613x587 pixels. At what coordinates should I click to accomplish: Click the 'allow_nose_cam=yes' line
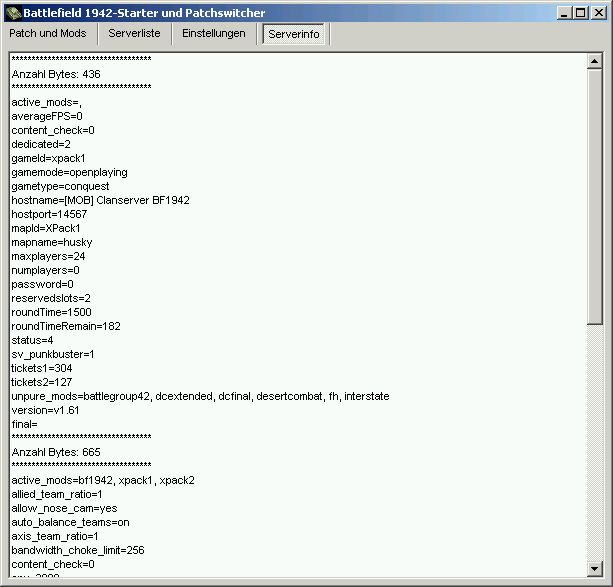[65, 508]
